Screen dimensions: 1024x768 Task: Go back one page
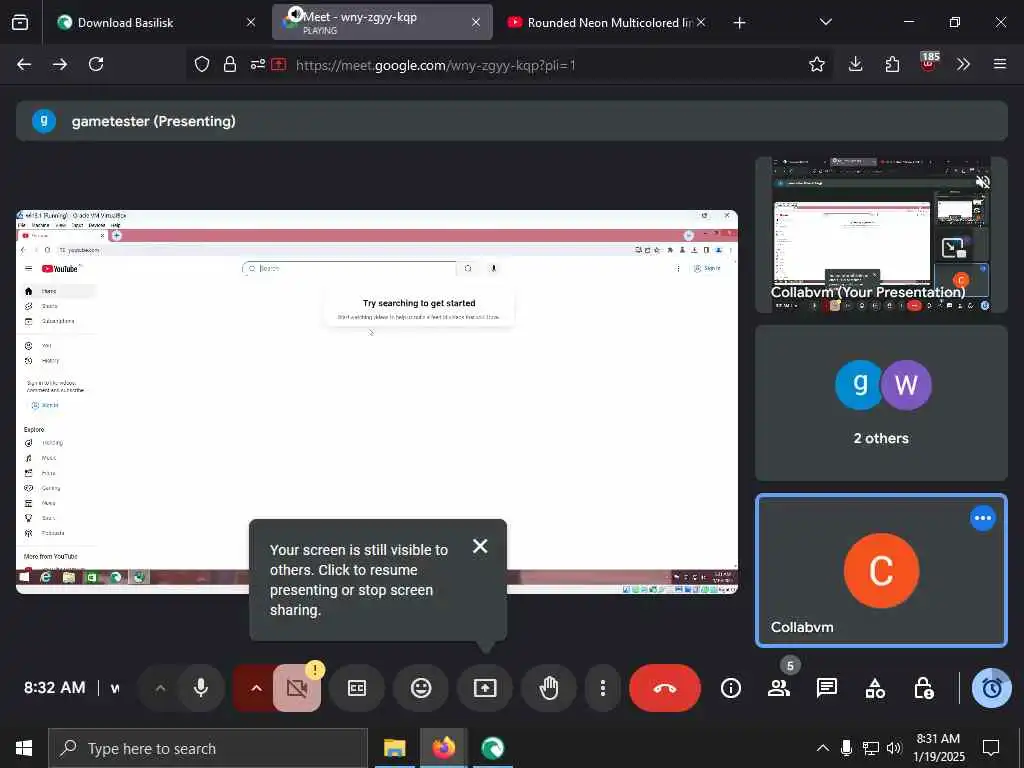[24, 64]
